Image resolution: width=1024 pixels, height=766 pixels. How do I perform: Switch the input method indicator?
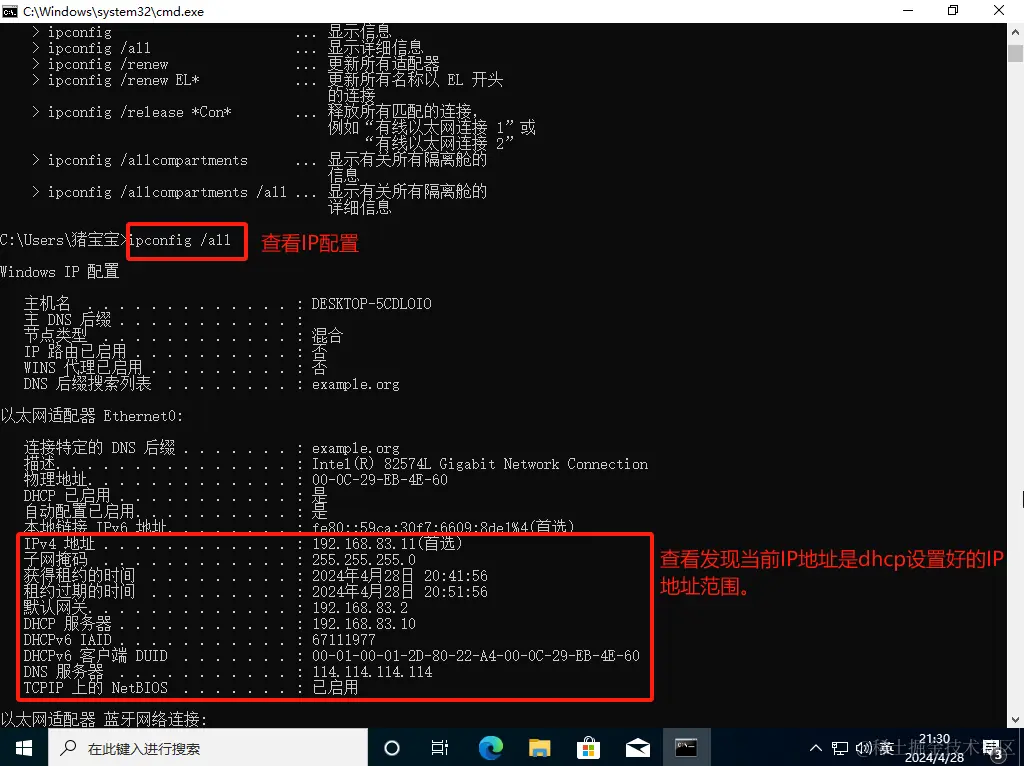(887, 748)
